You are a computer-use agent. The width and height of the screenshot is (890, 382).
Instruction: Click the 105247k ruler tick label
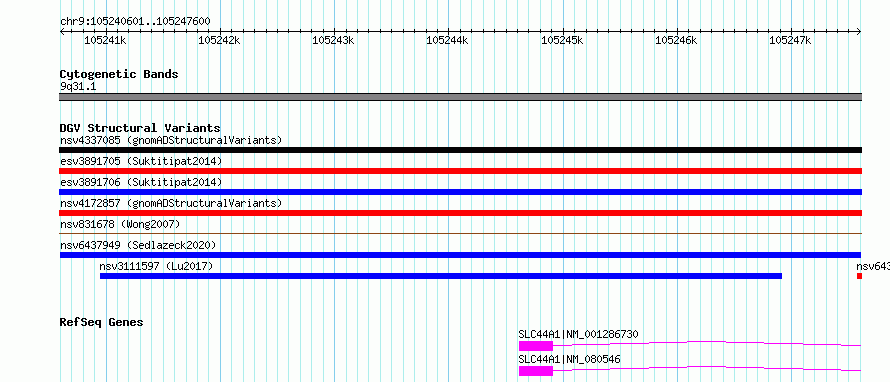[x=790, y=40]
